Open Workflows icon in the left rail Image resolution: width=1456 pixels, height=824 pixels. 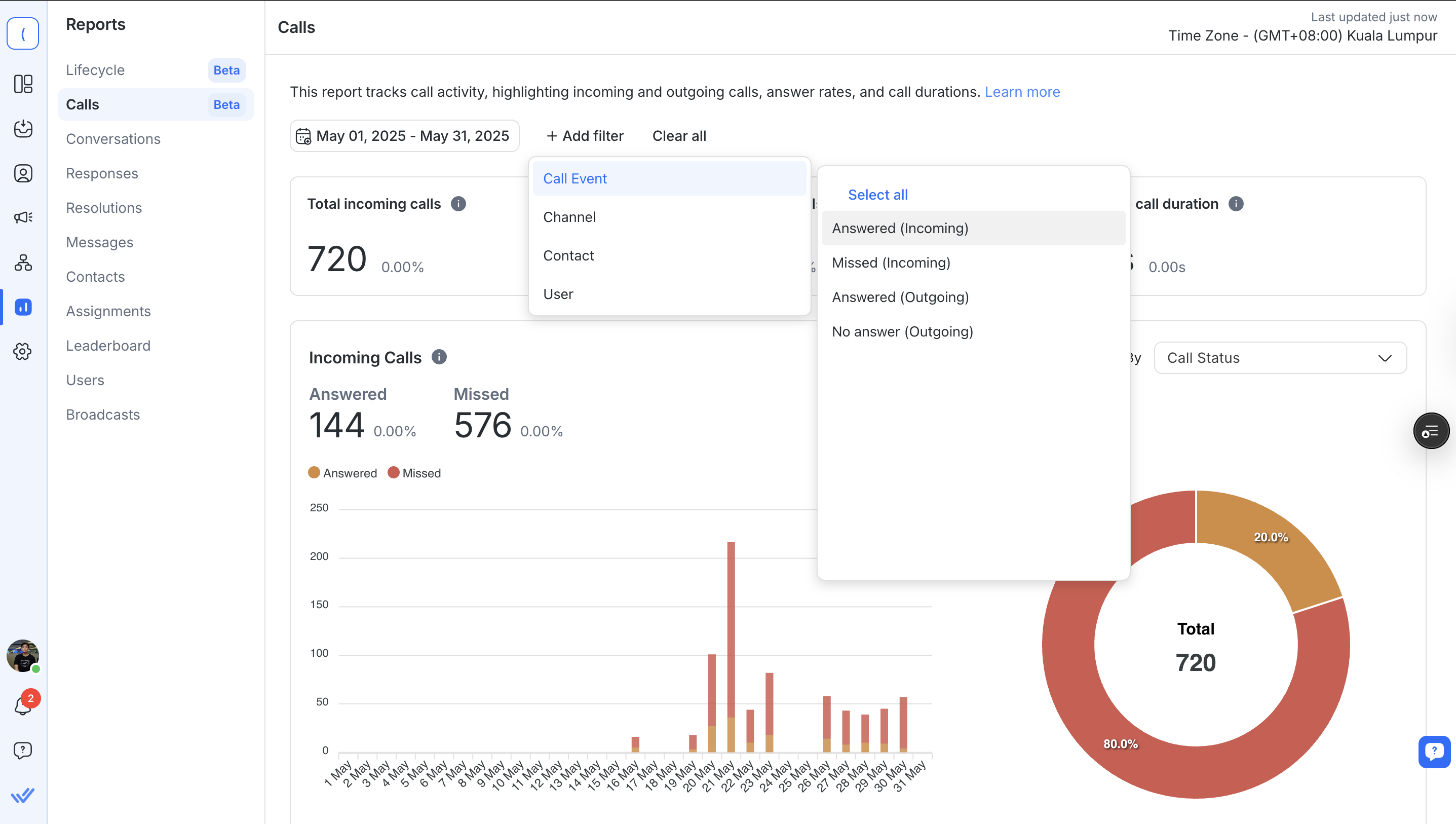23,263
